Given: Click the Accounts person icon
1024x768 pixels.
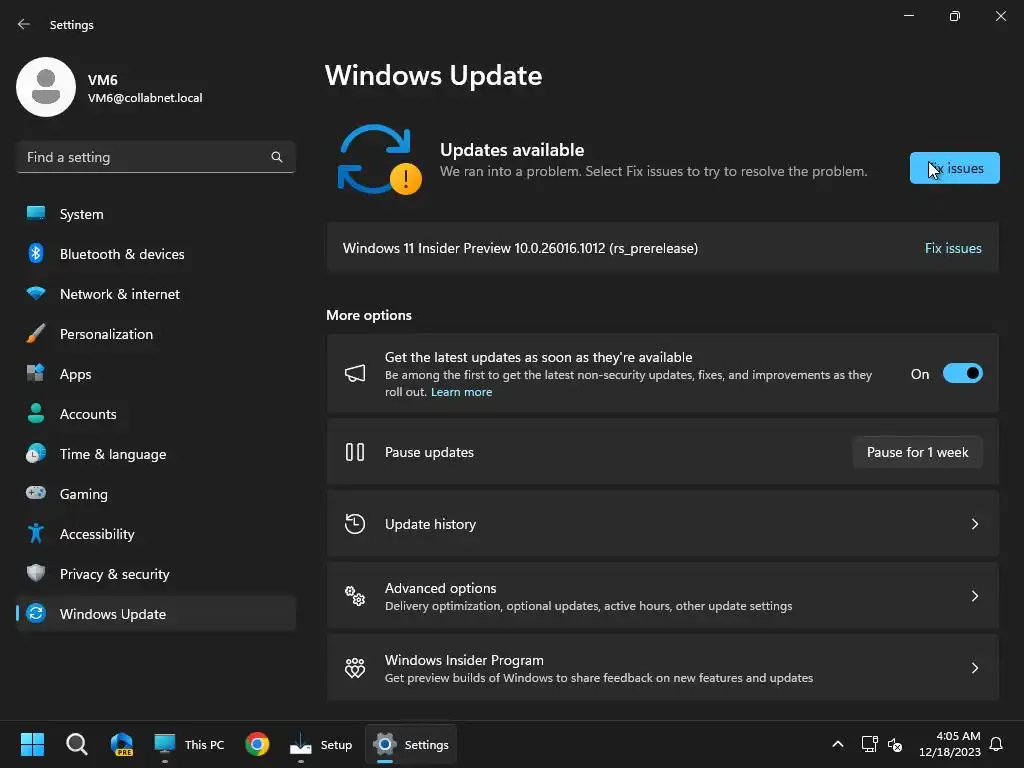Looking at the screenshot, I should tap(36, 413).
